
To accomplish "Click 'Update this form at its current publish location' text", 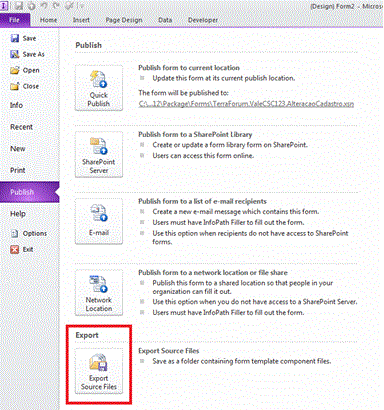I will pyautogui.click(x=224, y=78).
